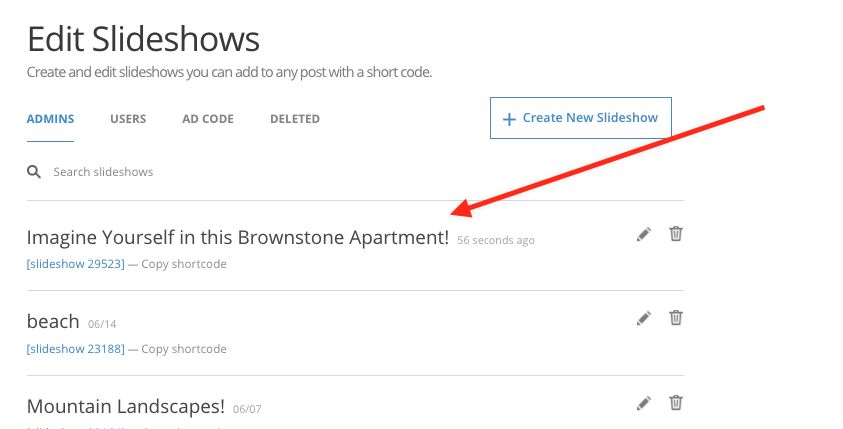Click the magnifying glass search icon
Screen dimensions: 843x429
(x=34, y=172)
